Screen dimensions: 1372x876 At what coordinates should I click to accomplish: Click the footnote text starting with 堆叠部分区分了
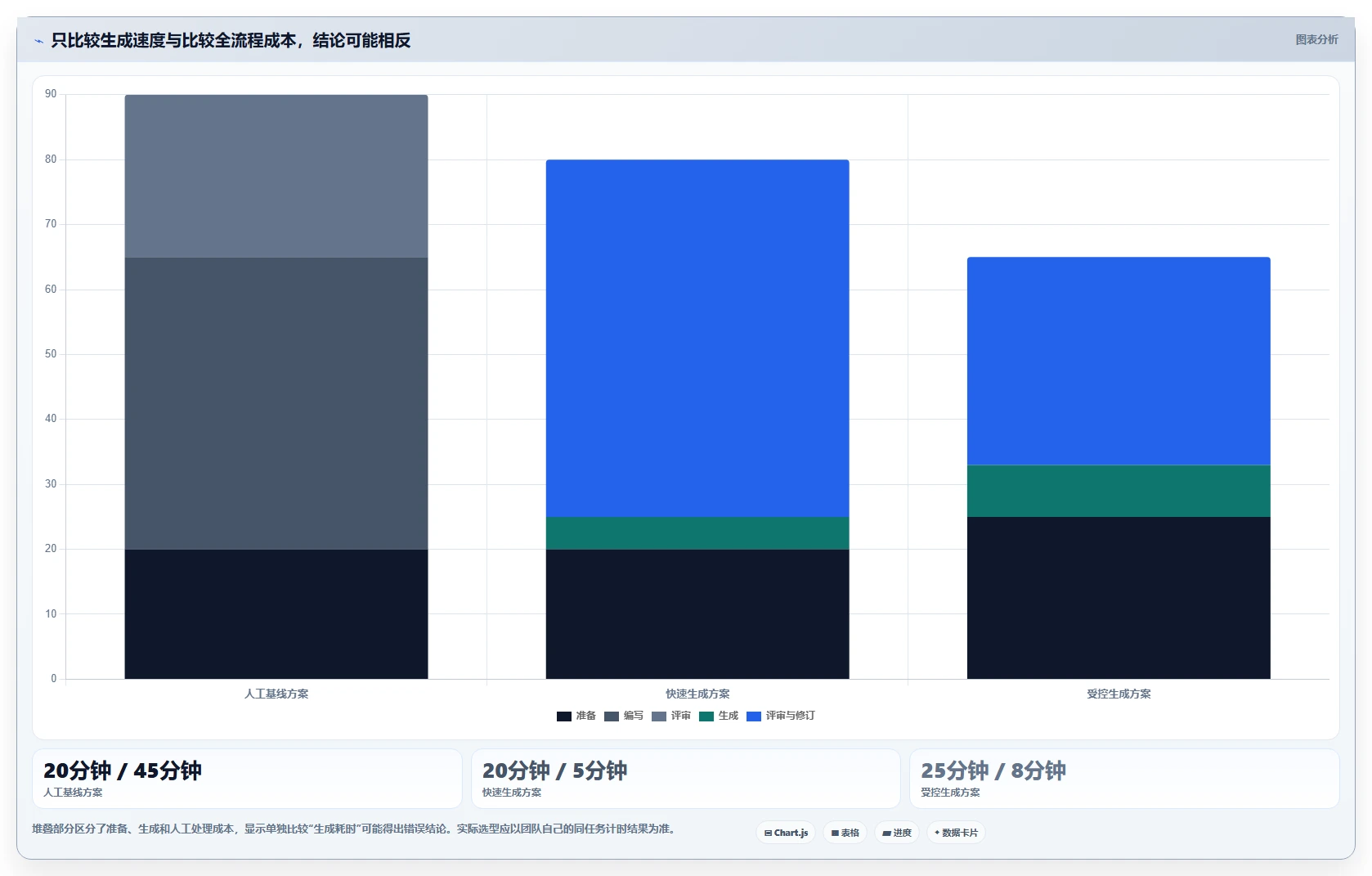coord(355,829)
